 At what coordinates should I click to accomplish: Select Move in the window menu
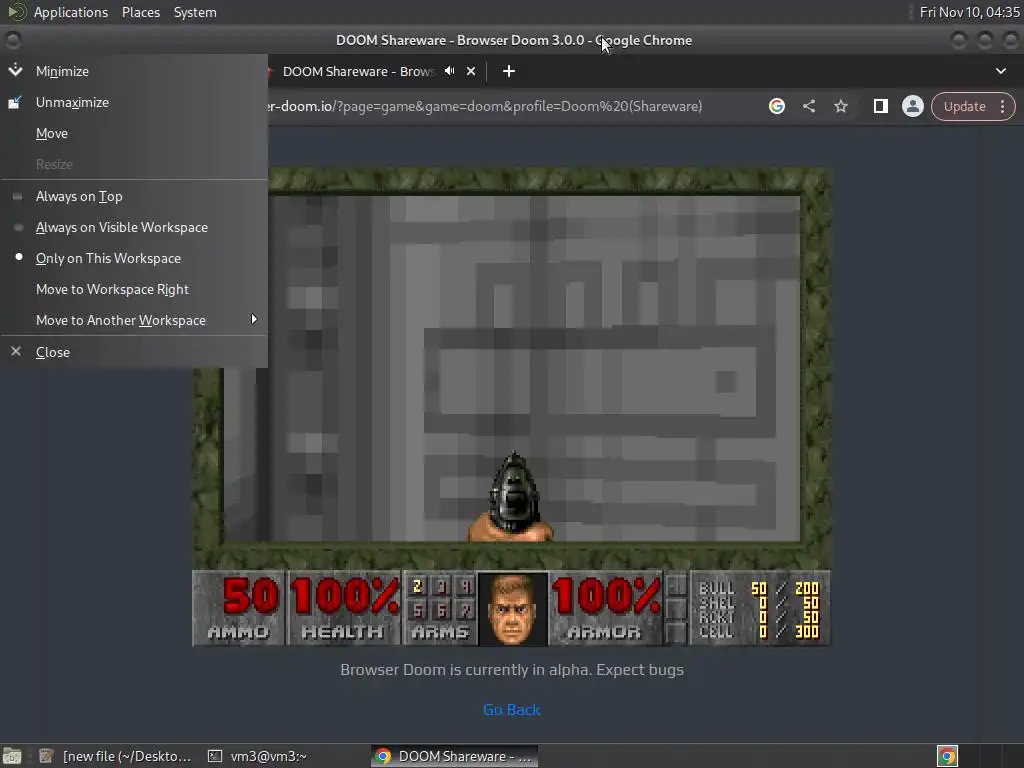pos(134,133)
